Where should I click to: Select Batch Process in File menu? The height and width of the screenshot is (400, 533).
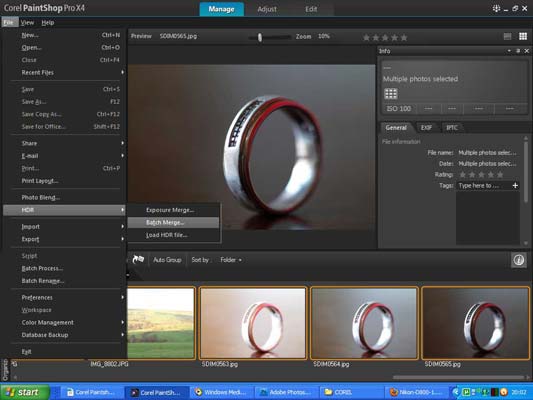coord(65,268)
